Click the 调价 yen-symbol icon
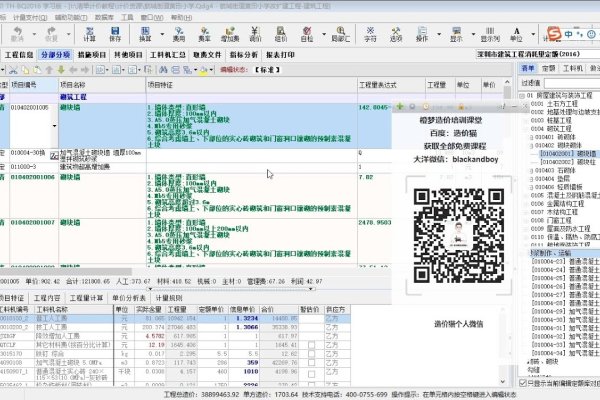 pos(255,34)
